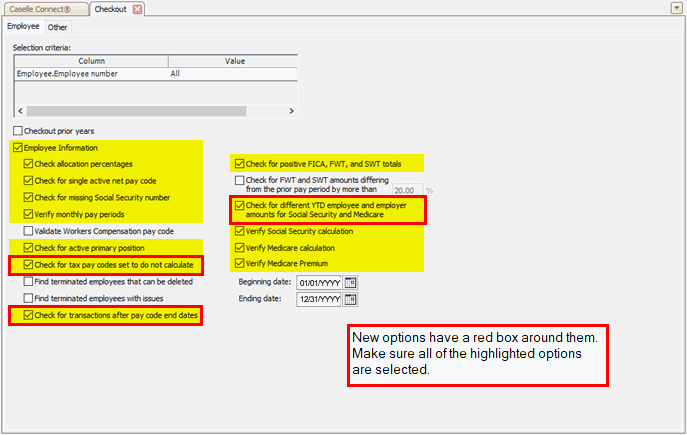Toggle Verify Medicare Premium checkbox
This screenshot has width=687, height=435.
pyautogui.click(x=239, y=264)
